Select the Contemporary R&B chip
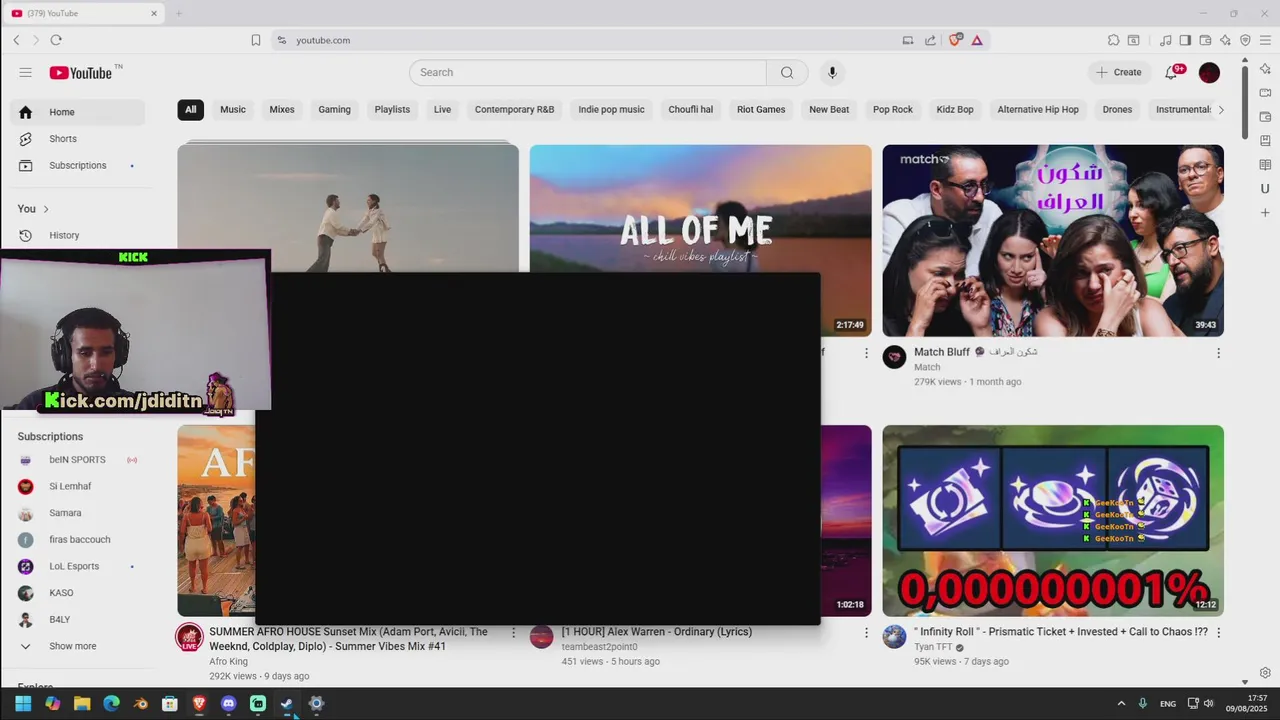 click(x=514, y=109)
